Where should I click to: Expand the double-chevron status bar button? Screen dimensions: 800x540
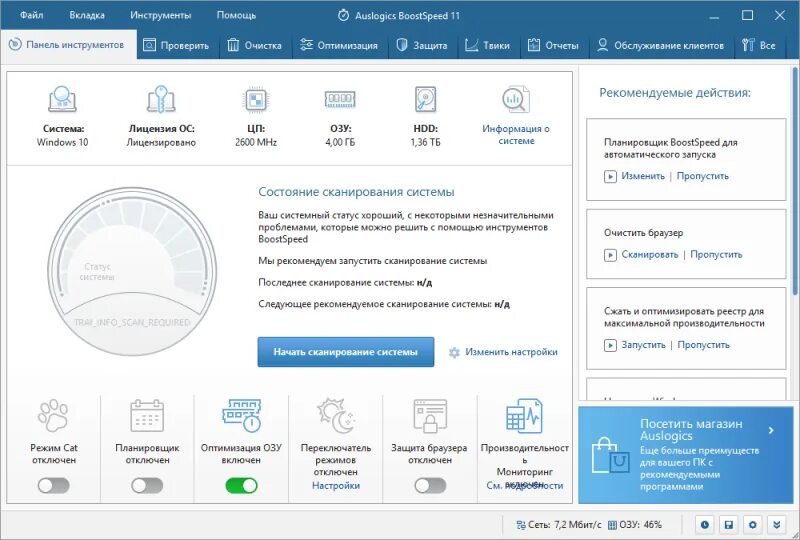pyautogui.click(x=777, y=525)
